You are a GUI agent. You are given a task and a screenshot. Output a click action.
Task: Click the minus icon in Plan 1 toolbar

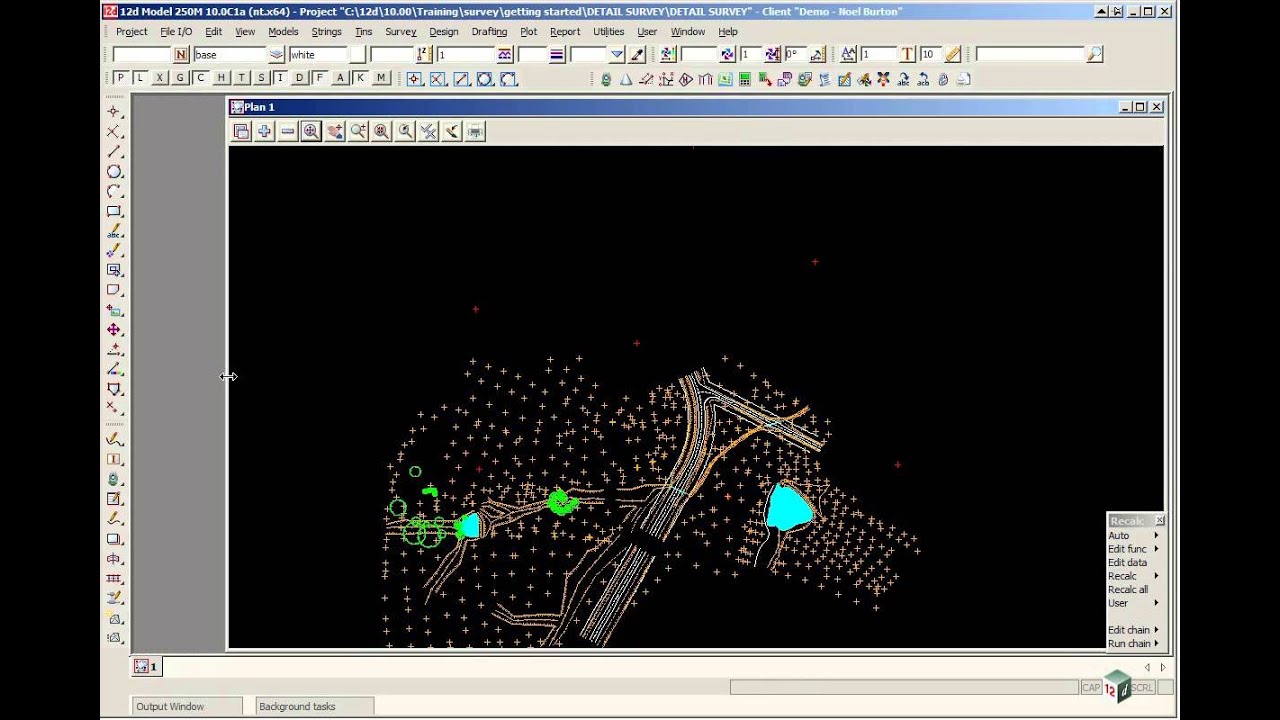pyautogui.click(x=287, y=131)
